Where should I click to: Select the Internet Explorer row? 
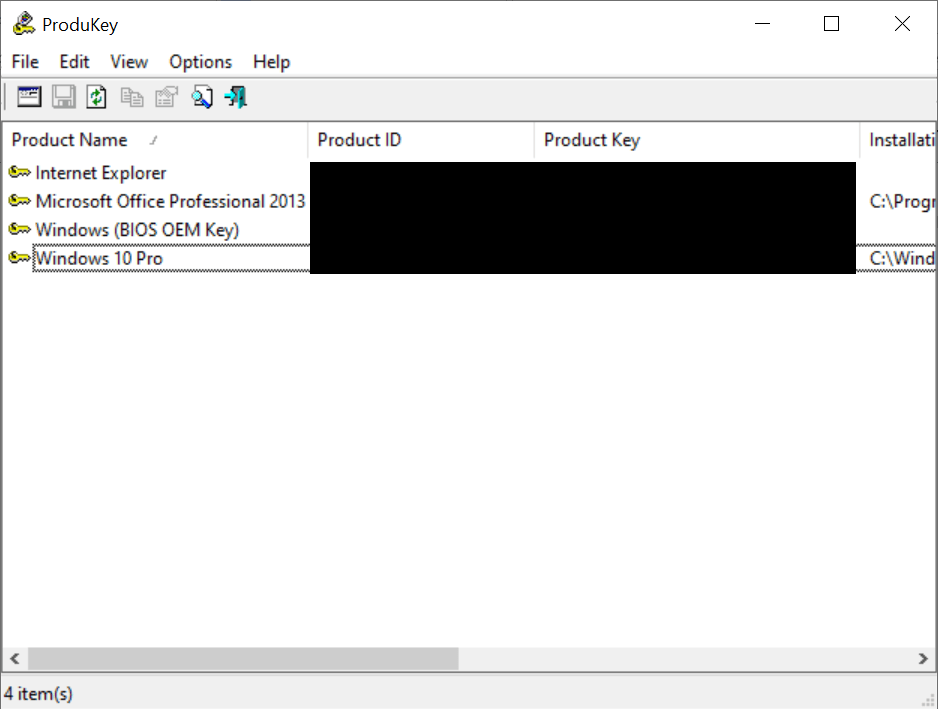coord(469,173)
